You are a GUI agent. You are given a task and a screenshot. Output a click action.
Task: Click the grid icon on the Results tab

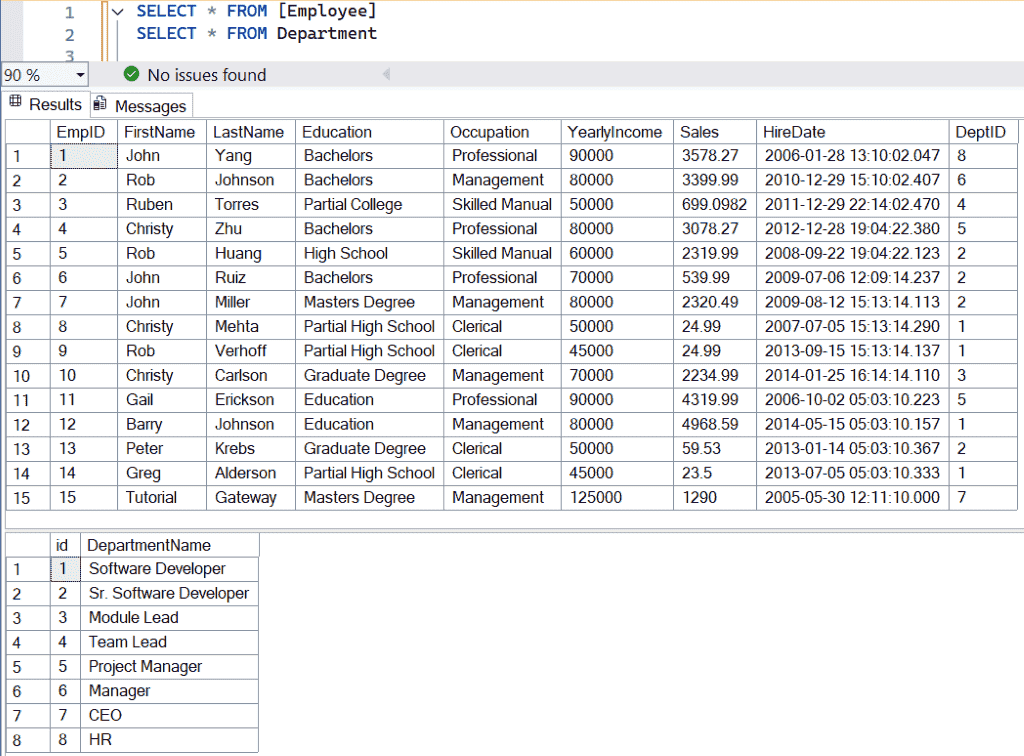pos(17,104)
